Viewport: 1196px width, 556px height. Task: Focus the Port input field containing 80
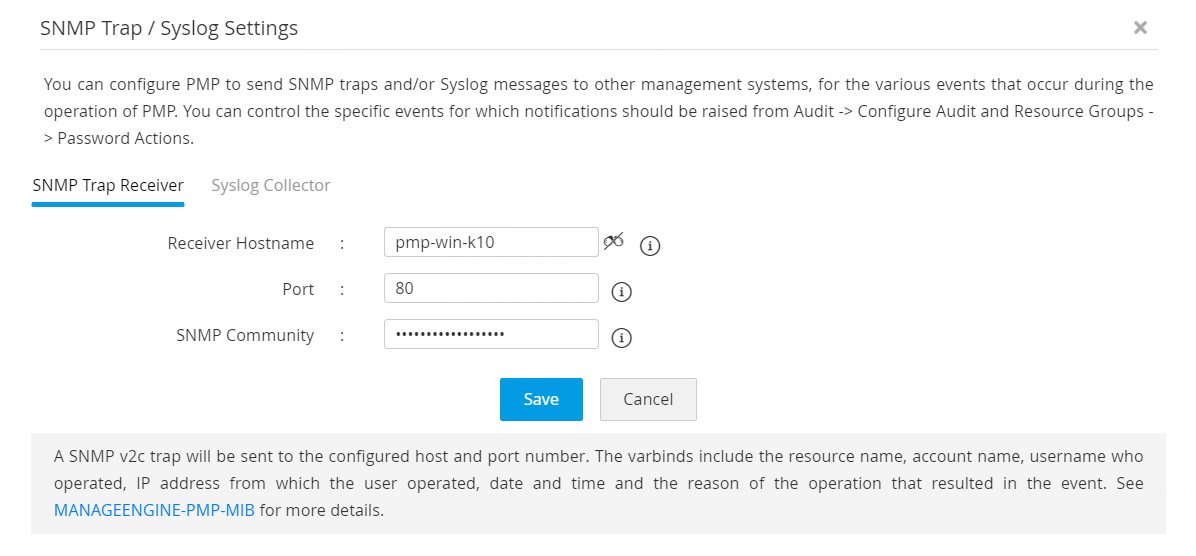[491, 288]
